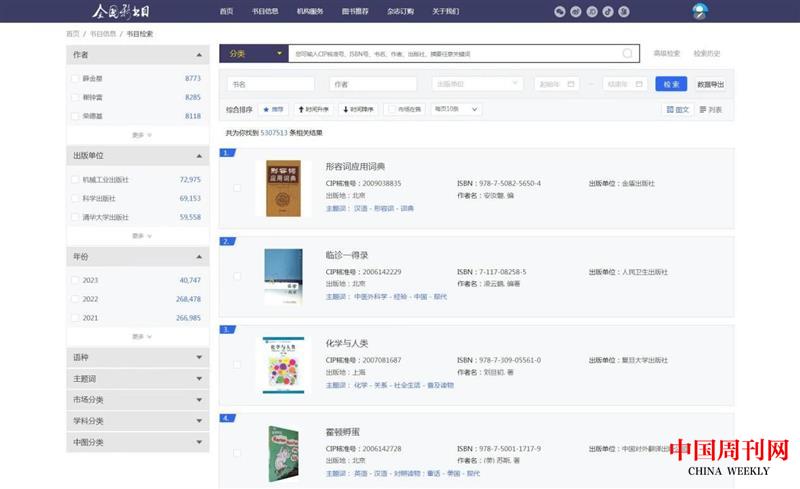
Task: Select checkbox for 形容词应用词典 result
Action: point(237,188)
